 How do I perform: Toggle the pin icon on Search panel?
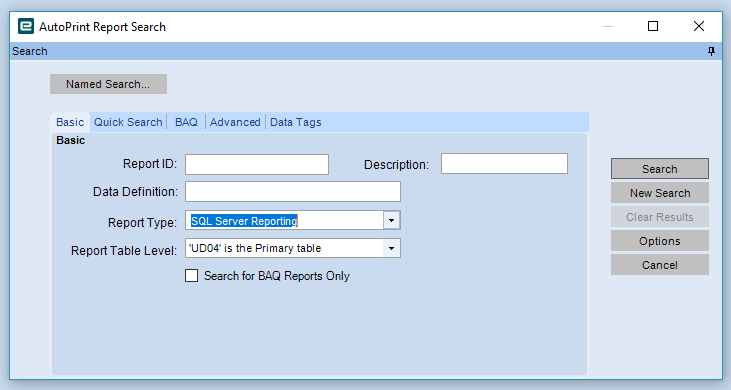(x=711, y=51)
